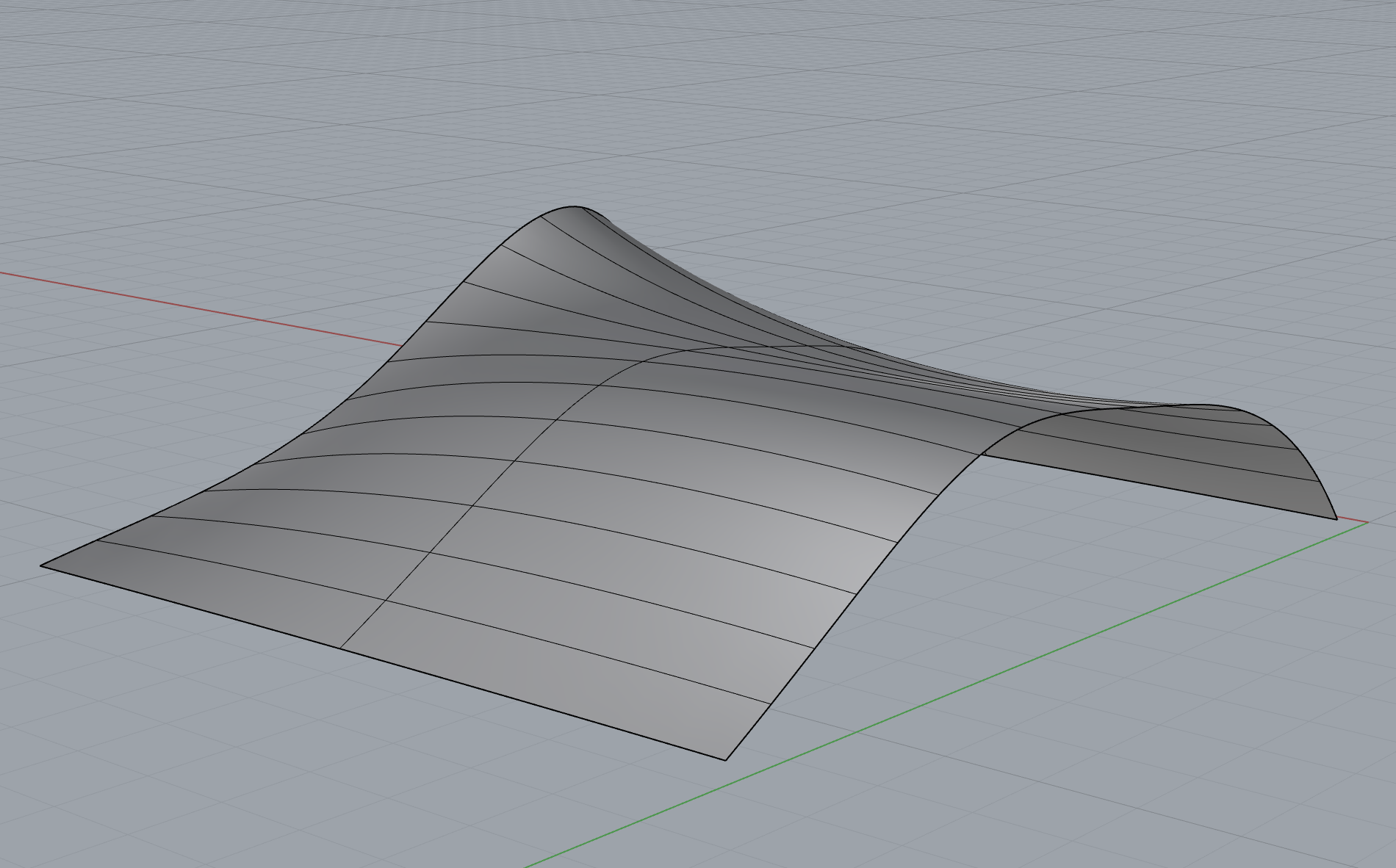This screenshot has width=1396, height=868.
Task: Click the far right corner of the surface
Action: tap(1336, 519)
